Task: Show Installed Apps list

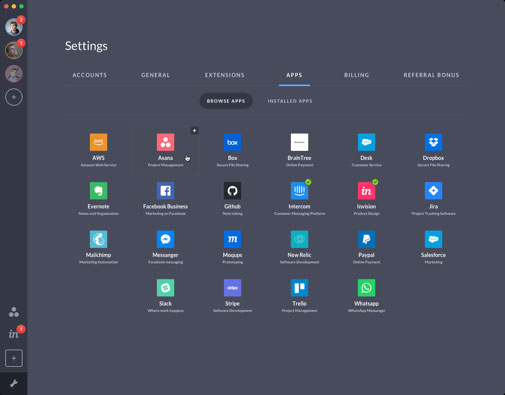Action: click(290, 101)
